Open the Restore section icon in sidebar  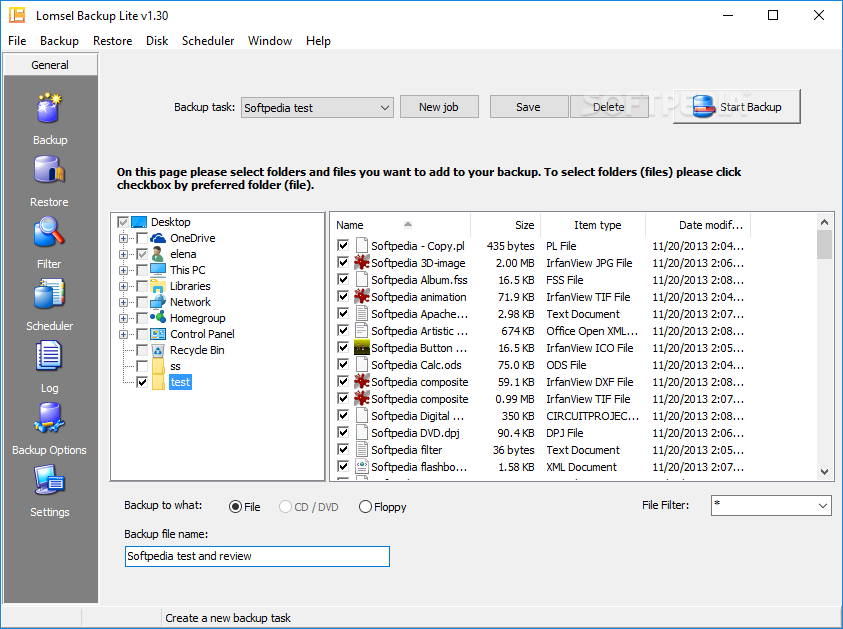point(49,171)
